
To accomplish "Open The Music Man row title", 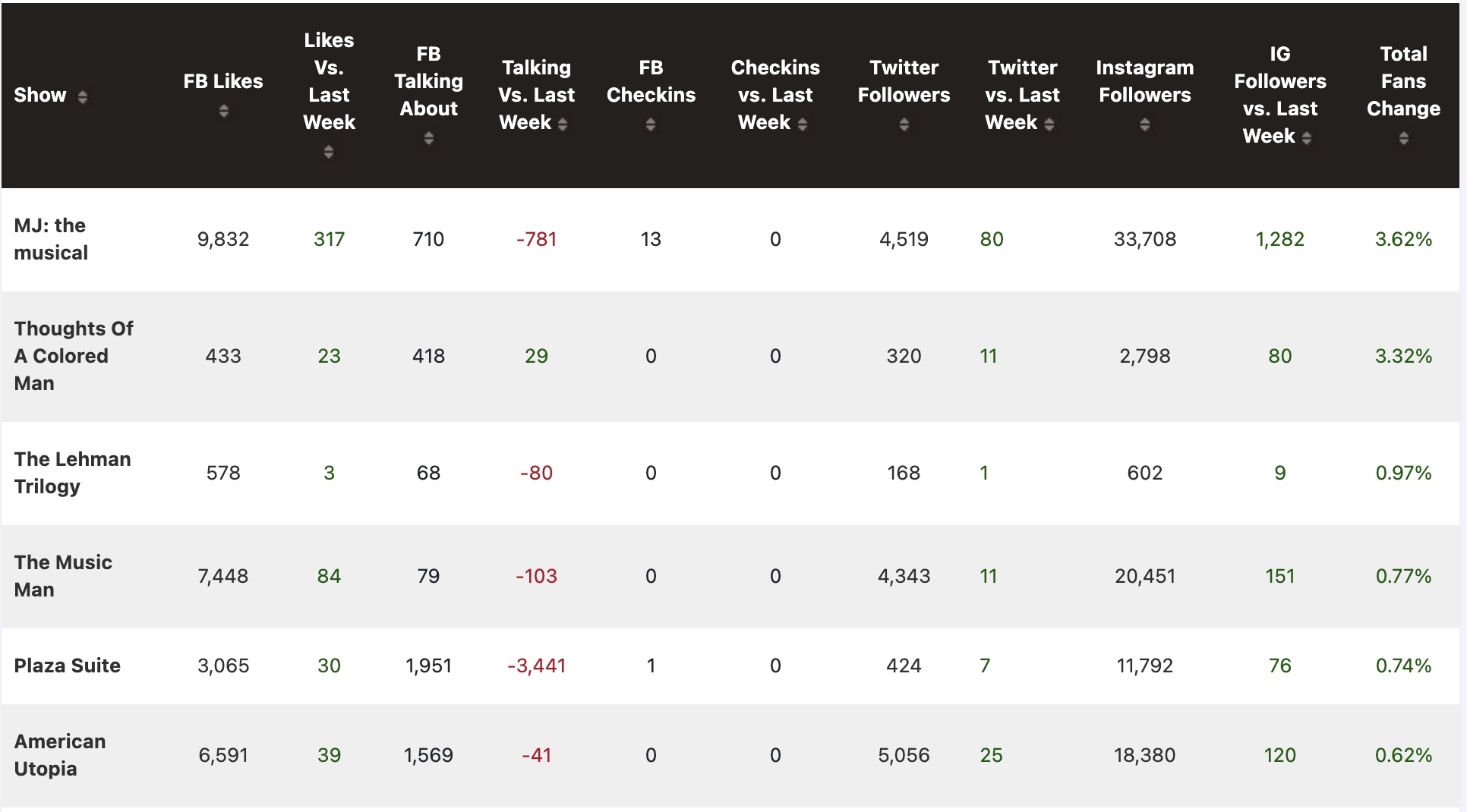I will pos(63,576).
